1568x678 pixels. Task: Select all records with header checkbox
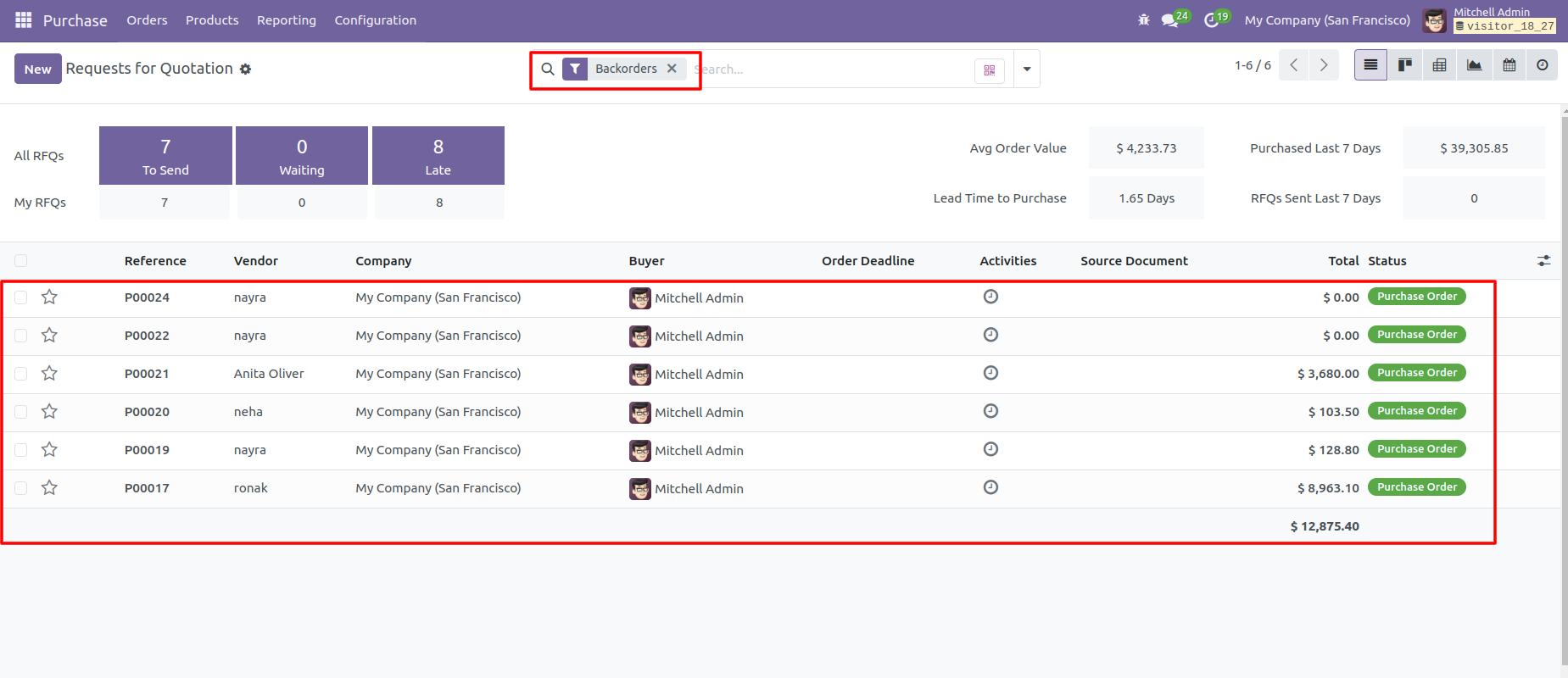21,260
